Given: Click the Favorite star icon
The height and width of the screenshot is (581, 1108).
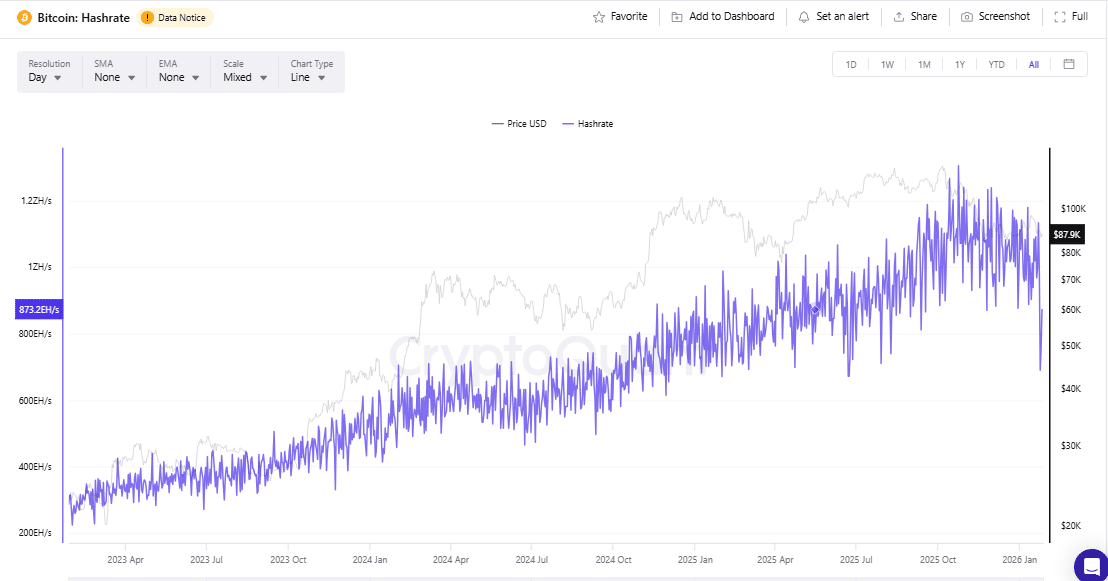Looking at the screenshot, I should point(599,17).
